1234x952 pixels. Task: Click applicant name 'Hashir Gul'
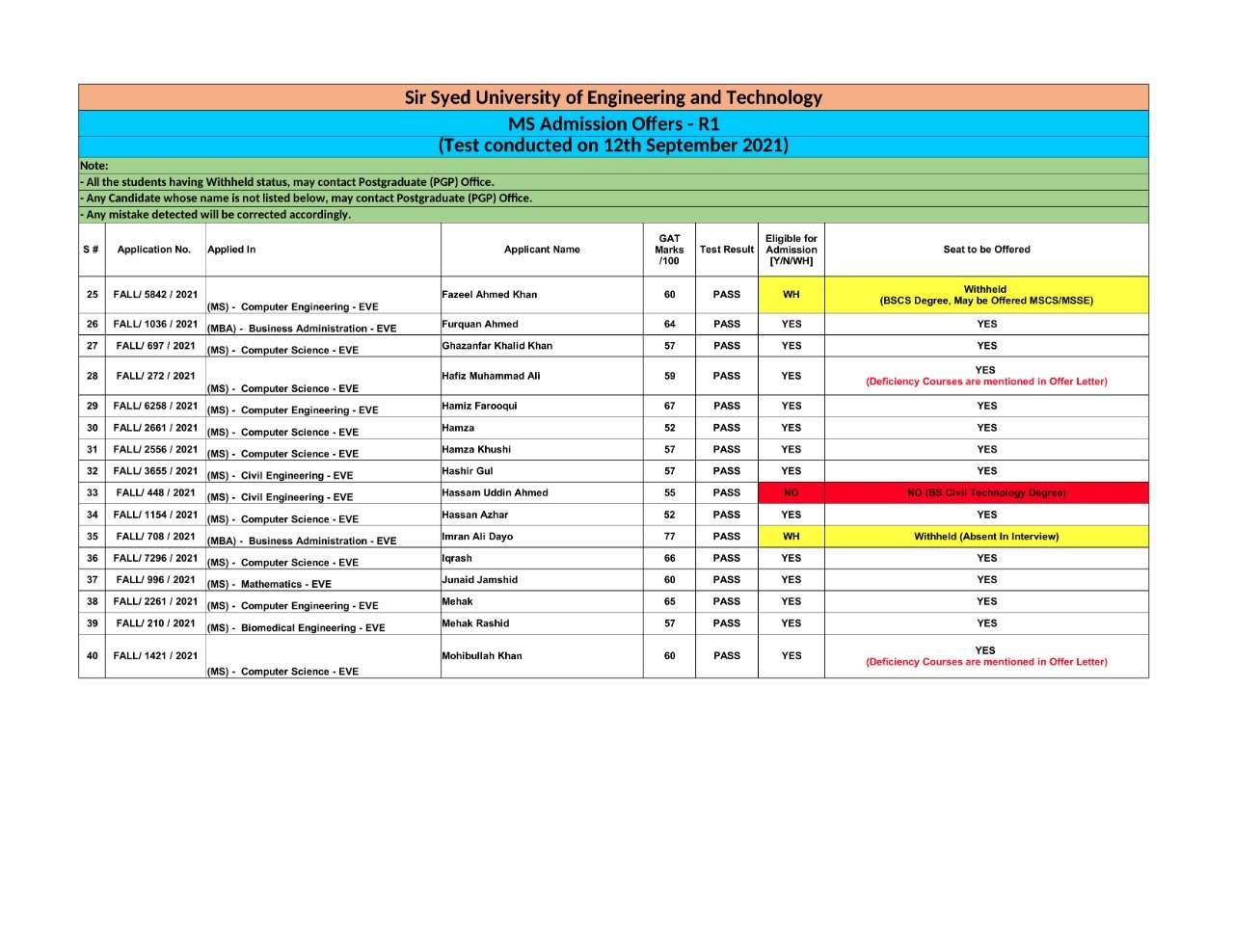tap(468, 471)
